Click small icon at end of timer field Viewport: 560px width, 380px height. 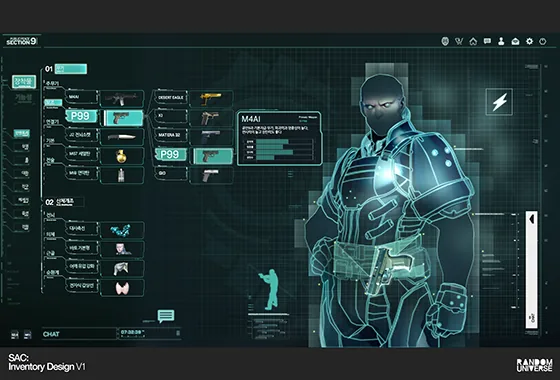[178, 333]
